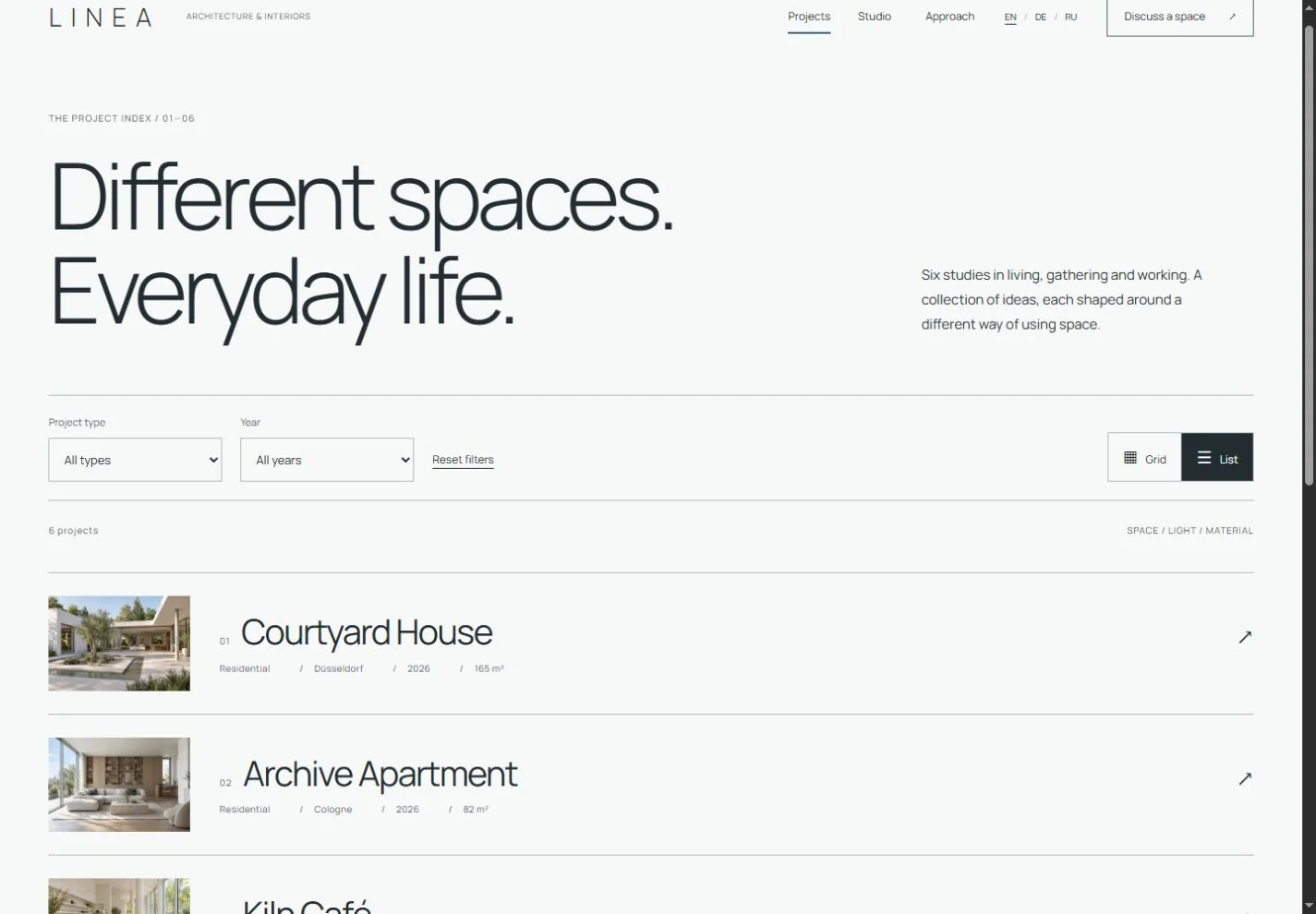The height and width of the screenshot is (914, 1316).
Task: Click the 'Cologne' location text
Action: [x=333, y=810]
